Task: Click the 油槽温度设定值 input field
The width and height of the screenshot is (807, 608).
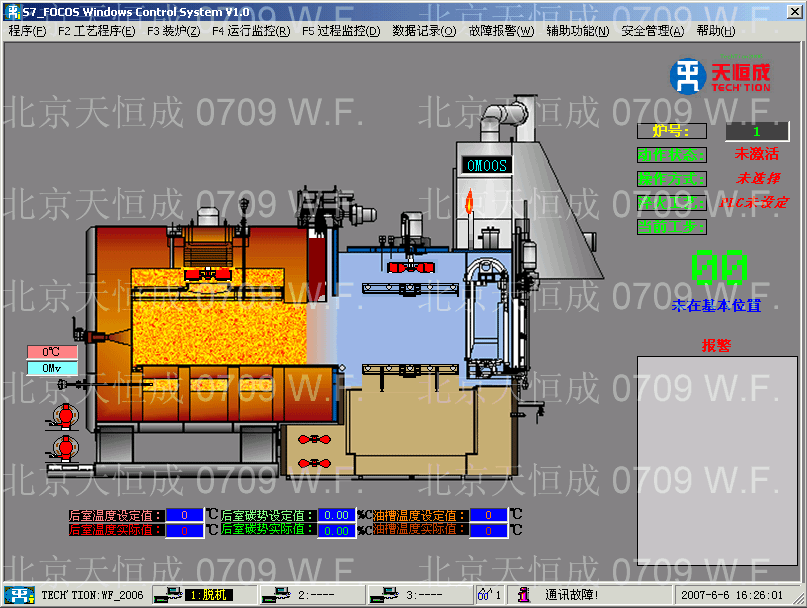Action: click(489, 515)
